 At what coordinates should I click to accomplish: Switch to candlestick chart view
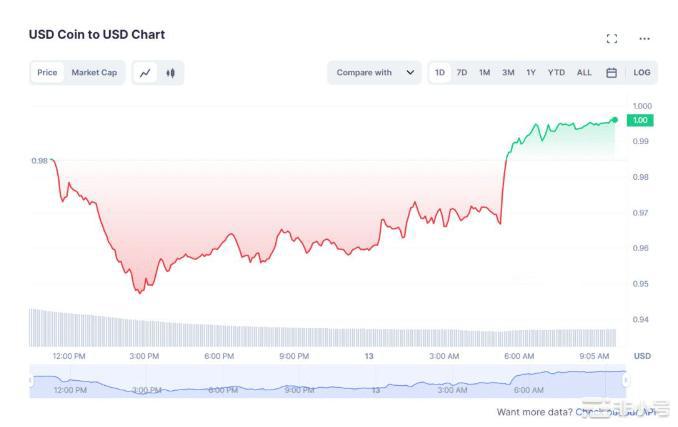171,73
